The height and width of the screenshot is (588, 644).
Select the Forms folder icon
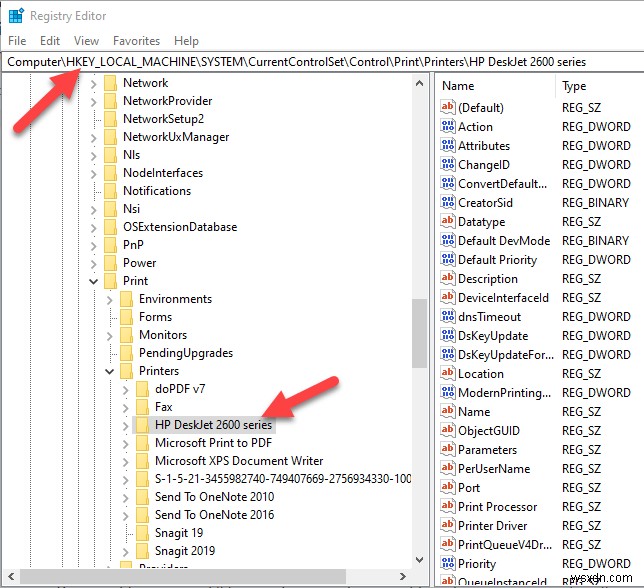click(126, 317)
